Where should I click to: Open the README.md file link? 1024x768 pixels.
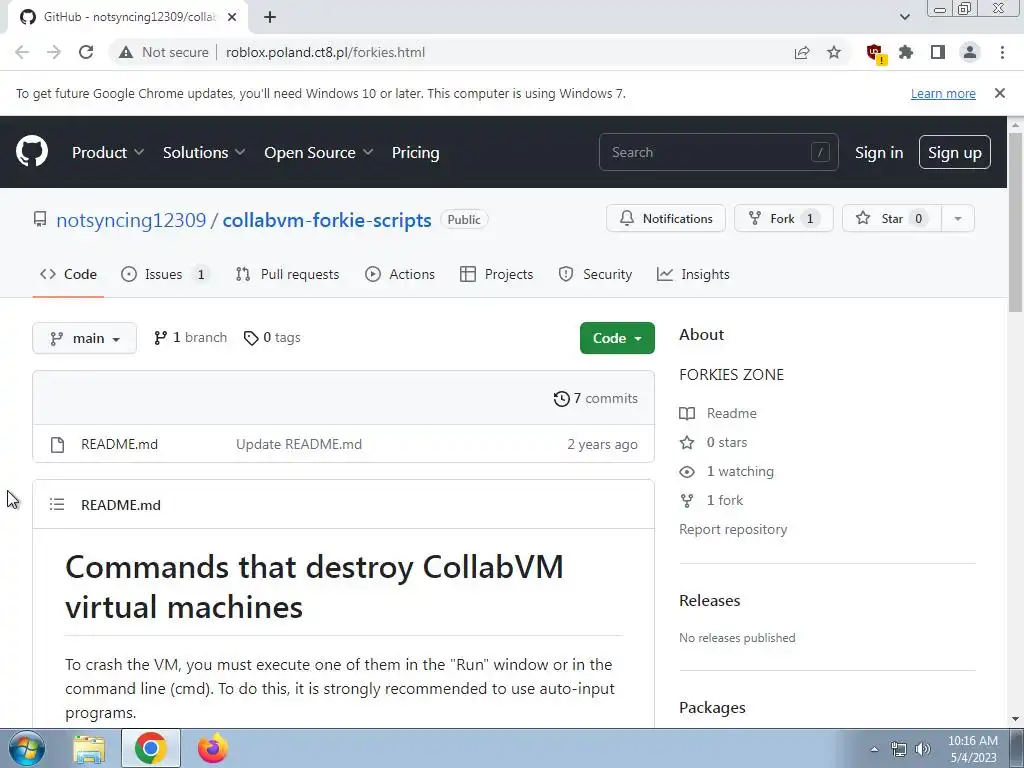[x=120, y=444]
